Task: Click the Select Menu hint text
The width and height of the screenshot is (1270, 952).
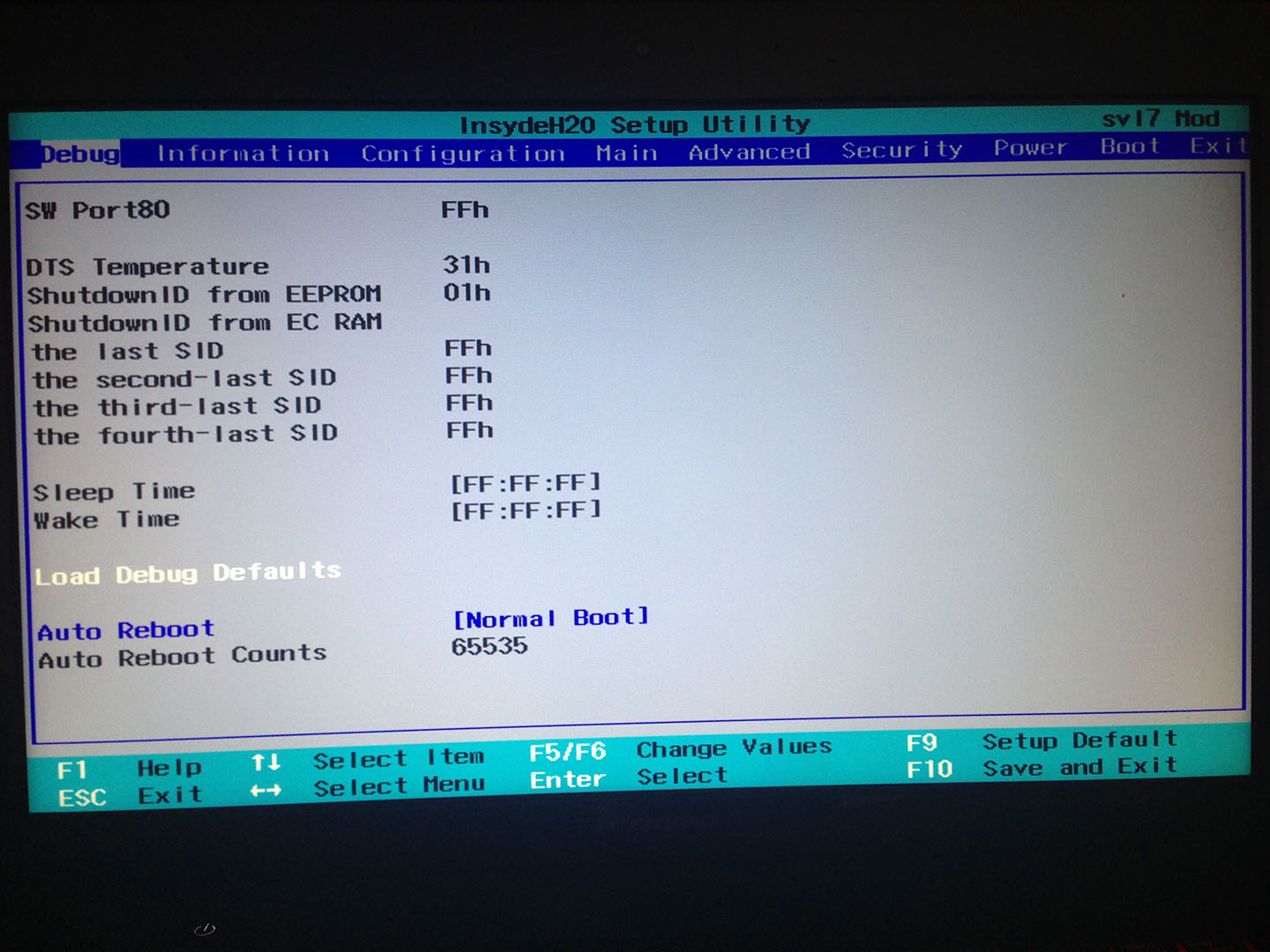Action: coord(400,785)
